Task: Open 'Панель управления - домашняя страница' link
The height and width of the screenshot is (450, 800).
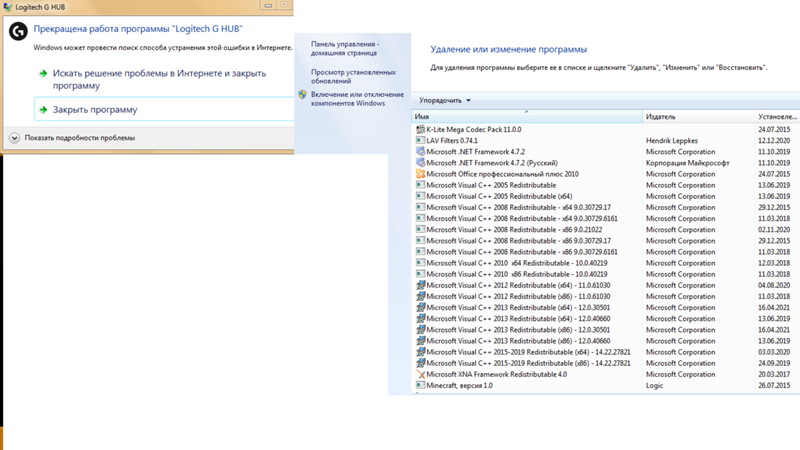Action: [x=345, y=48]
